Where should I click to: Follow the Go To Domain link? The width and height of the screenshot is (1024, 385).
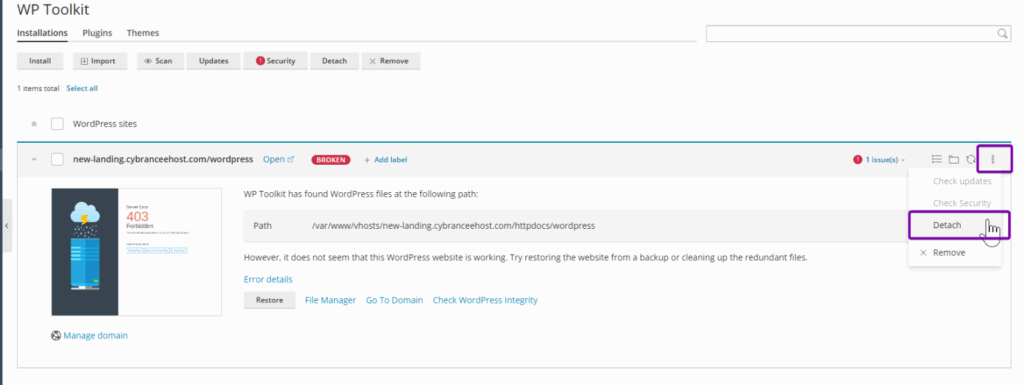pos(394,300)
